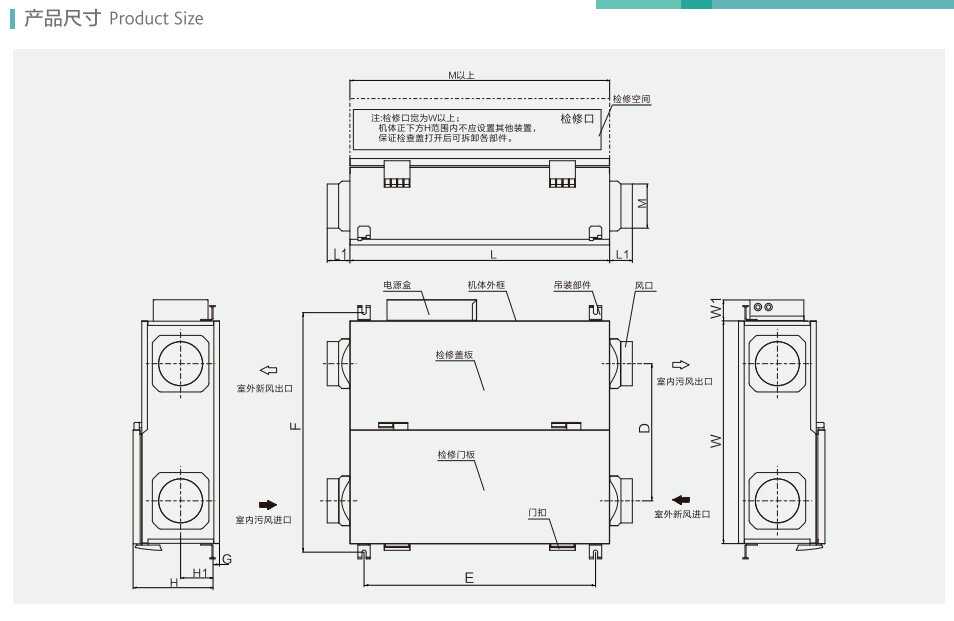Click the 检修口 text in the note box

(x=577, y=119)
